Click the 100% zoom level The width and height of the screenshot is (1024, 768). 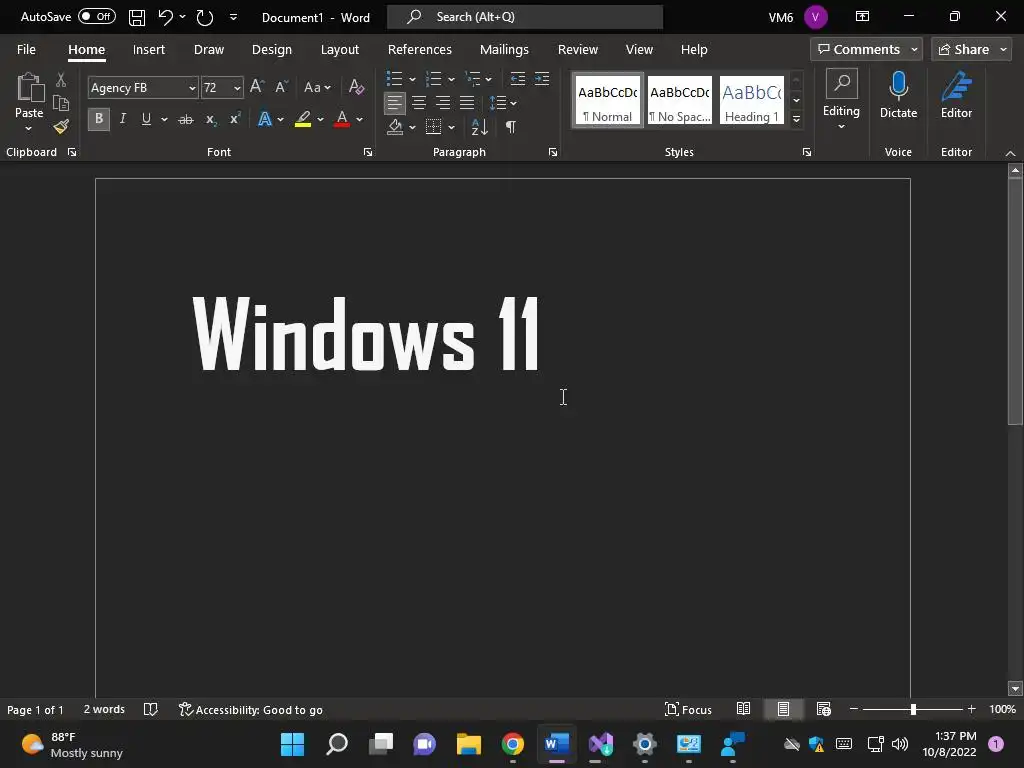tap(1002, 709)
